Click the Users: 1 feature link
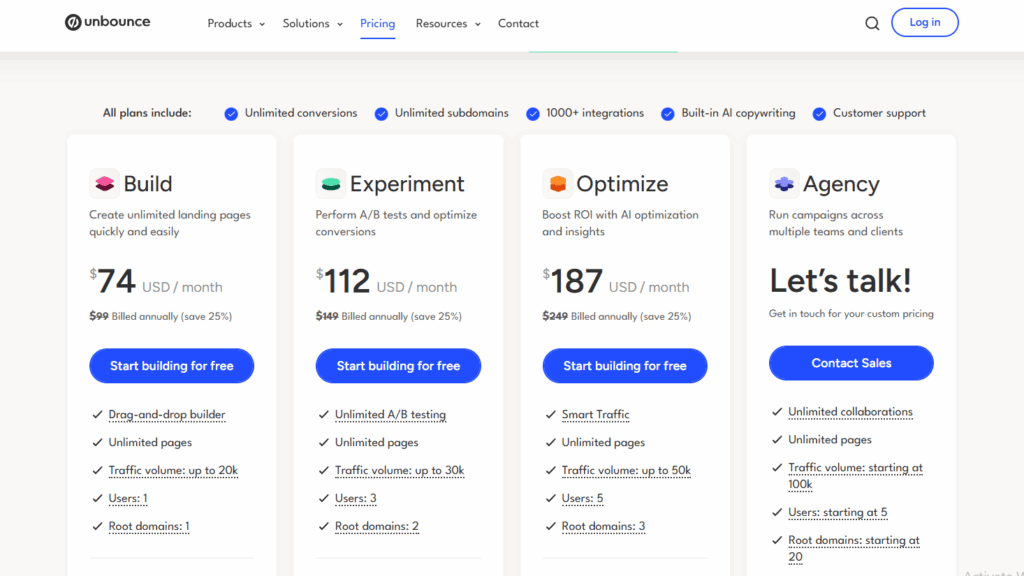Viewport: 1024px width, 576px height. 128,498
